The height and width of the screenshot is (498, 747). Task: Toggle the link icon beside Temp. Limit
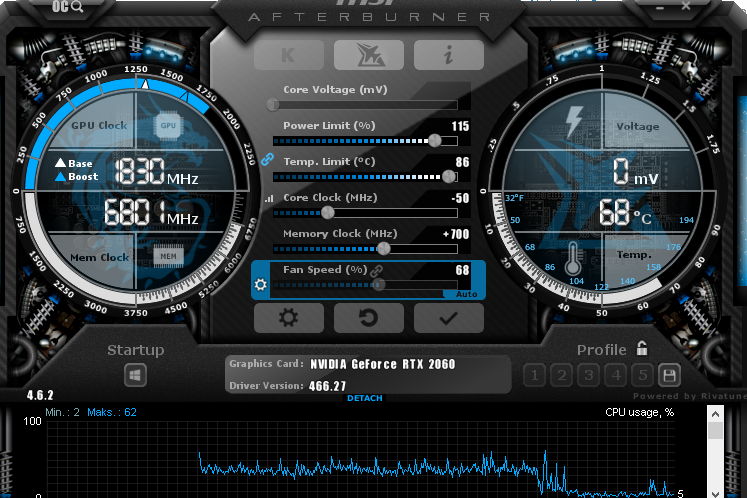tap(268, 159)
